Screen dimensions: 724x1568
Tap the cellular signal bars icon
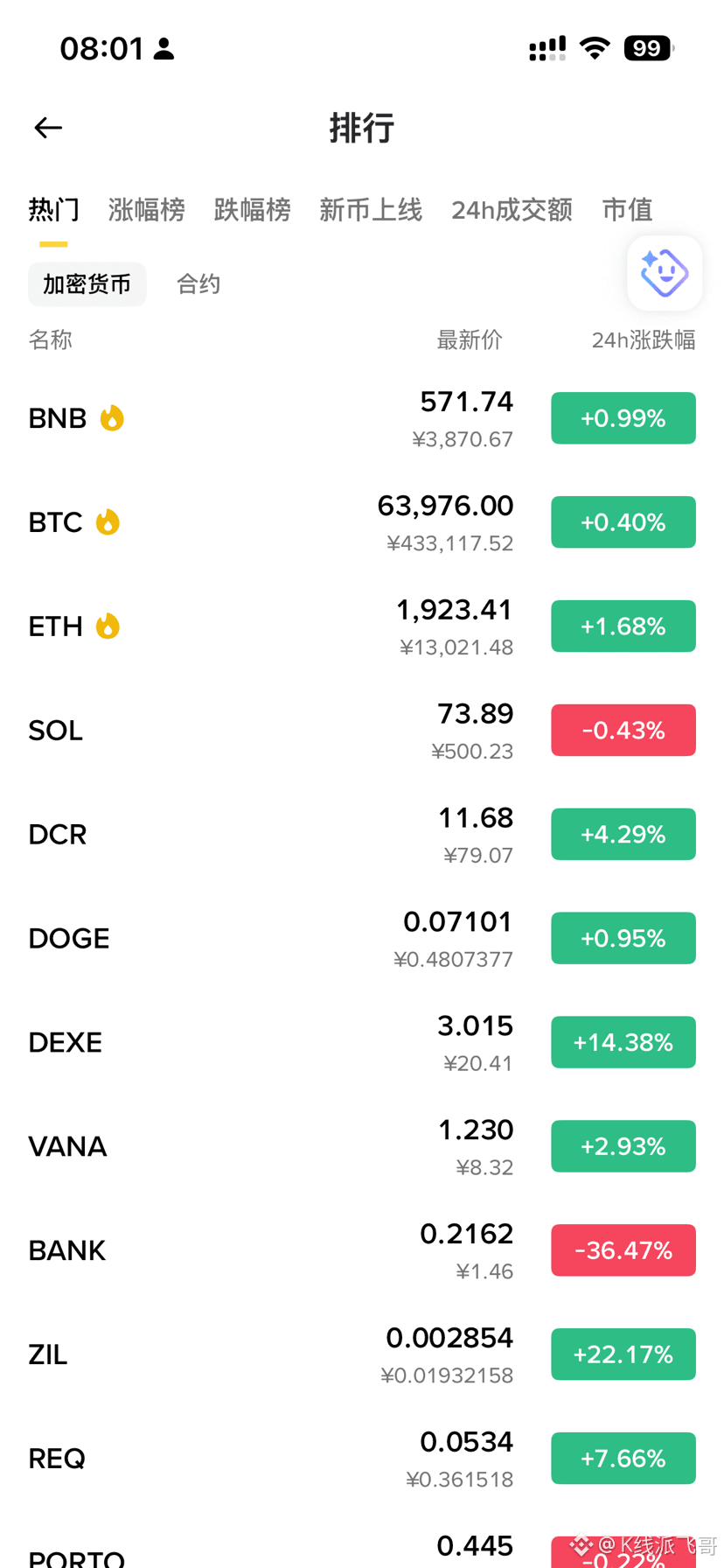547,48
